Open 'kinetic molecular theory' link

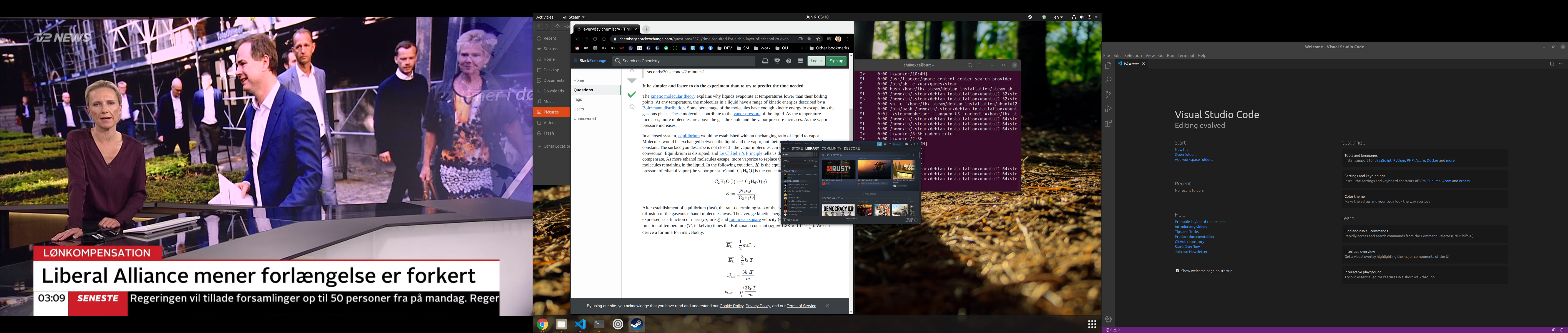pyautogui.click(x=673, y=96)
